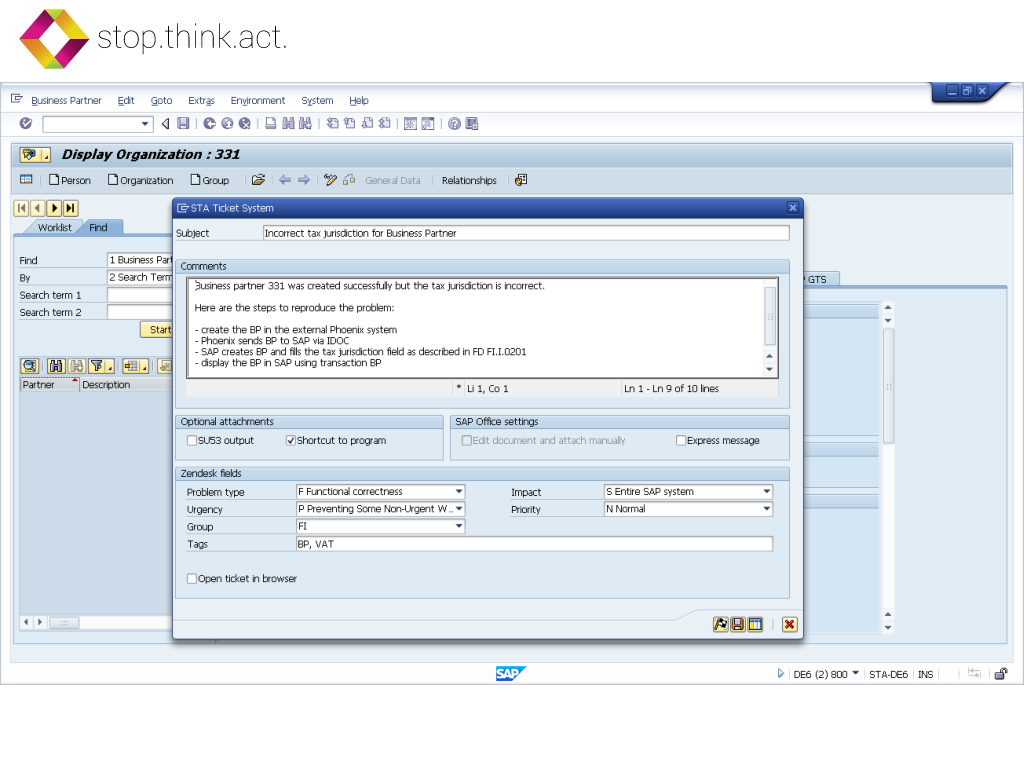The image size is (1024, 768).
Task: Click the red X cancel icon in dialog
Action: point(790,624)
